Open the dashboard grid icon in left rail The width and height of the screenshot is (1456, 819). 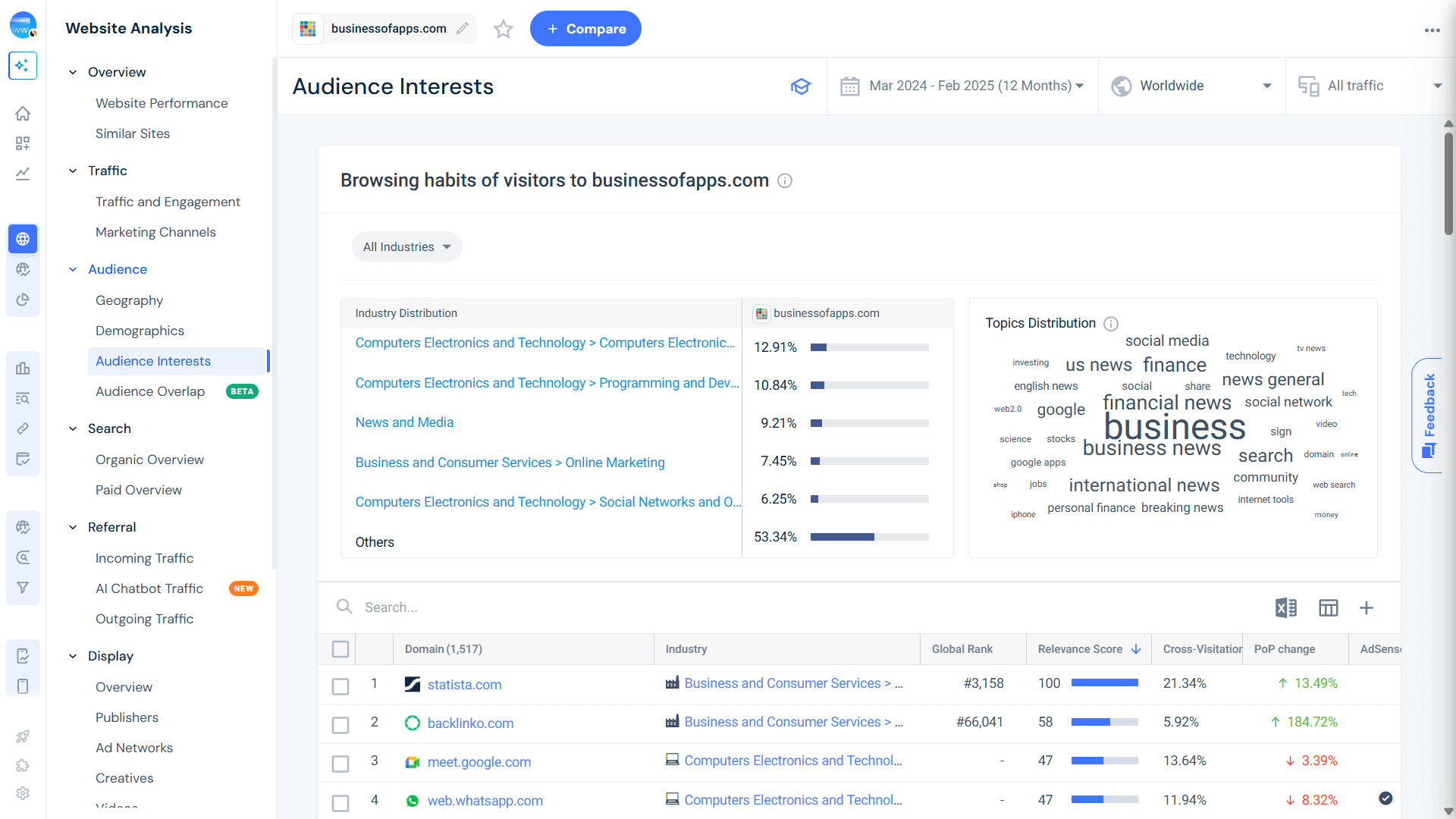click(x=23, y=143)
